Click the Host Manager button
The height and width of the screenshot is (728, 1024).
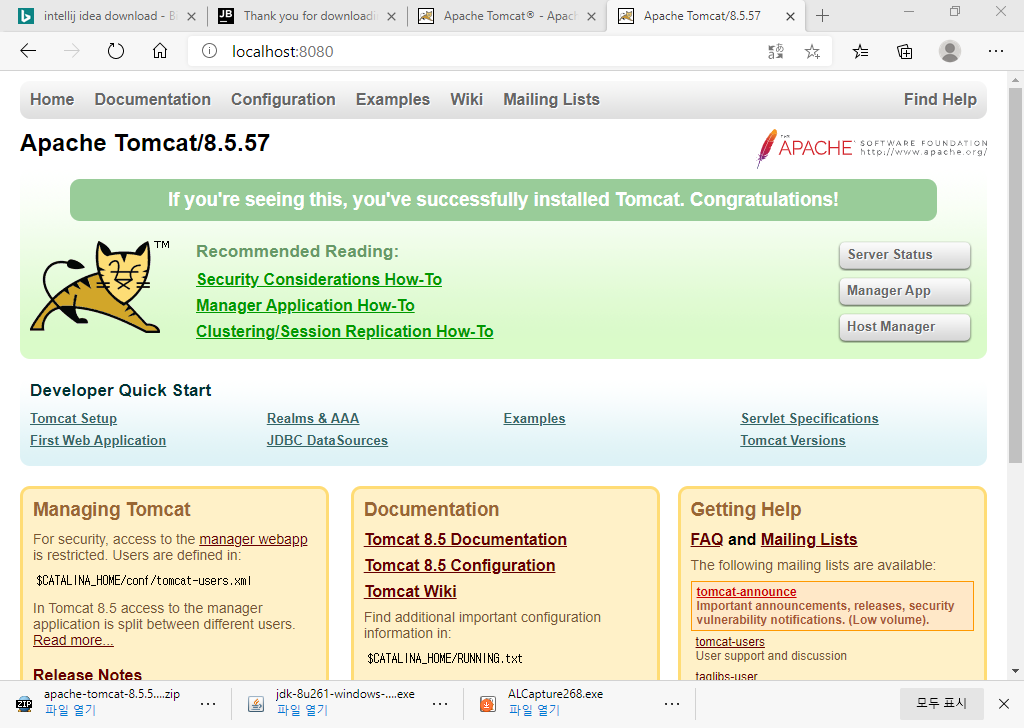[904, 327]
